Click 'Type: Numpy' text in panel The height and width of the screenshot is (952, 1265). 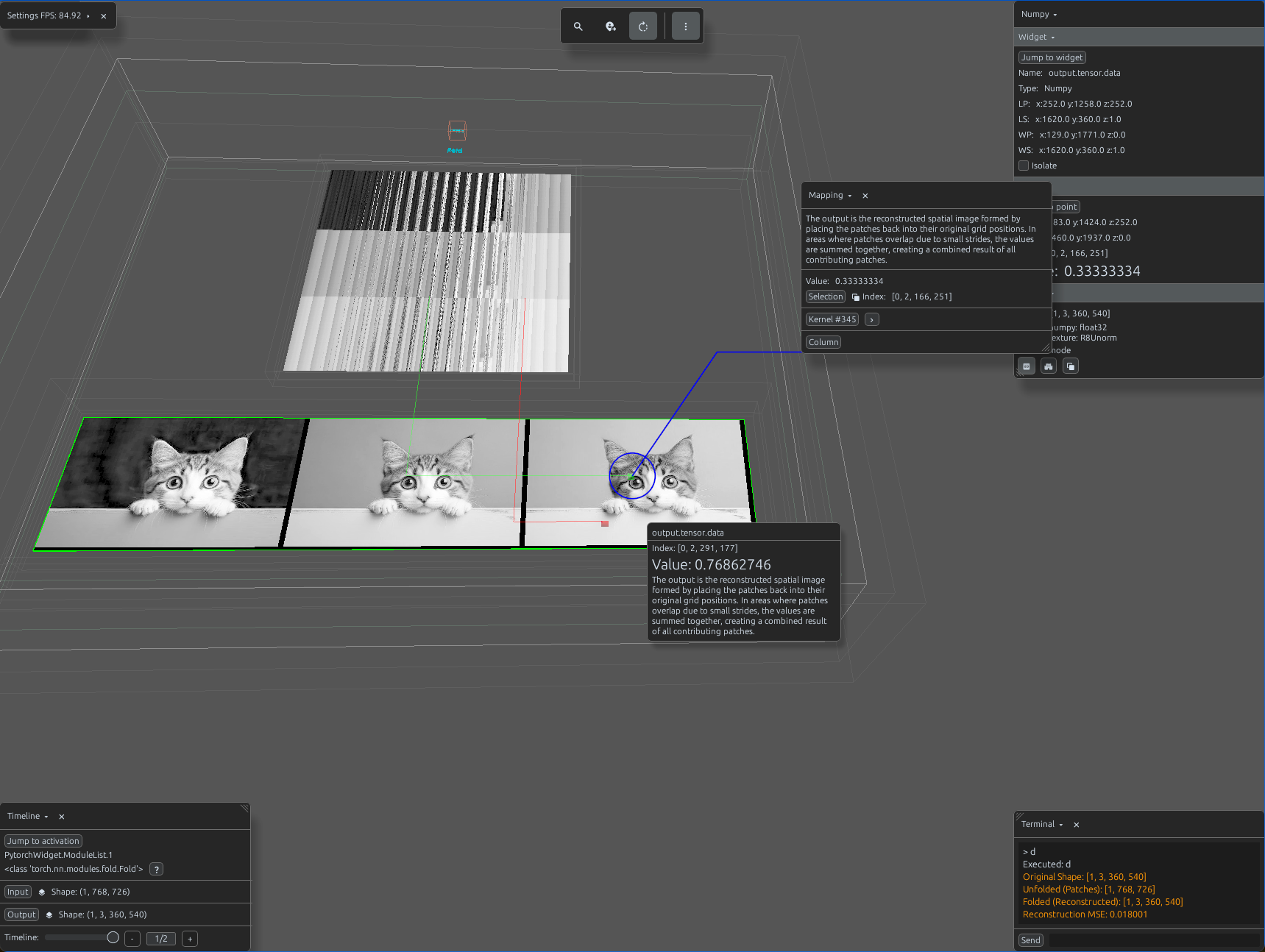1045,88
